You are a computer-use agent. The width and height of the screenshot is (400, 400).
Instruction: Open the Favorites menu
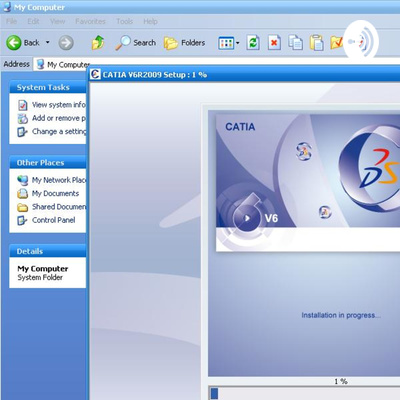90,21
